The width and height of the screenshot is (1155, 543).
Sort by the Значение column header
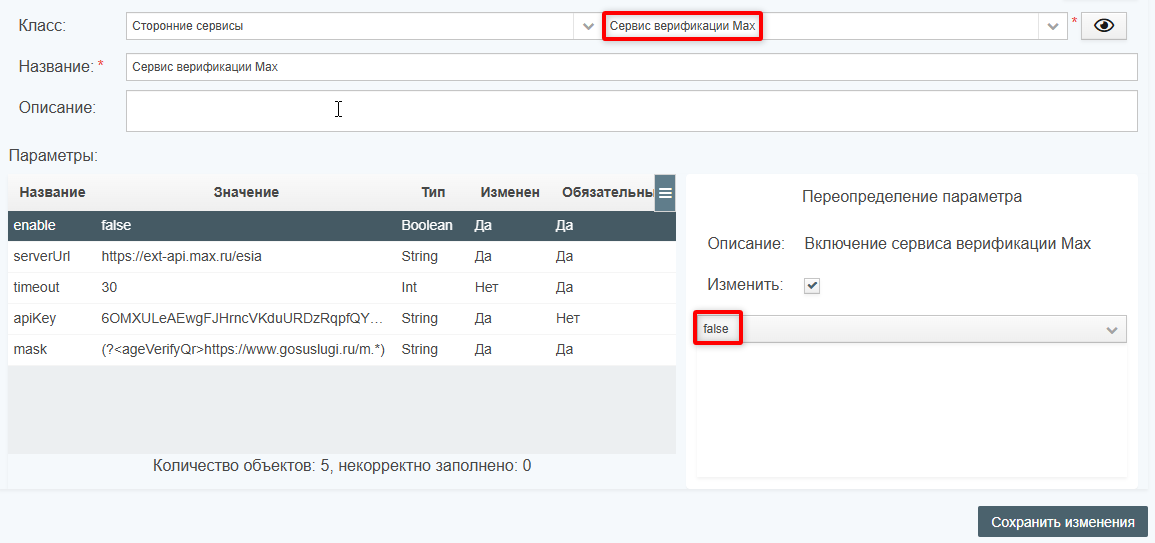click(246, 192)
